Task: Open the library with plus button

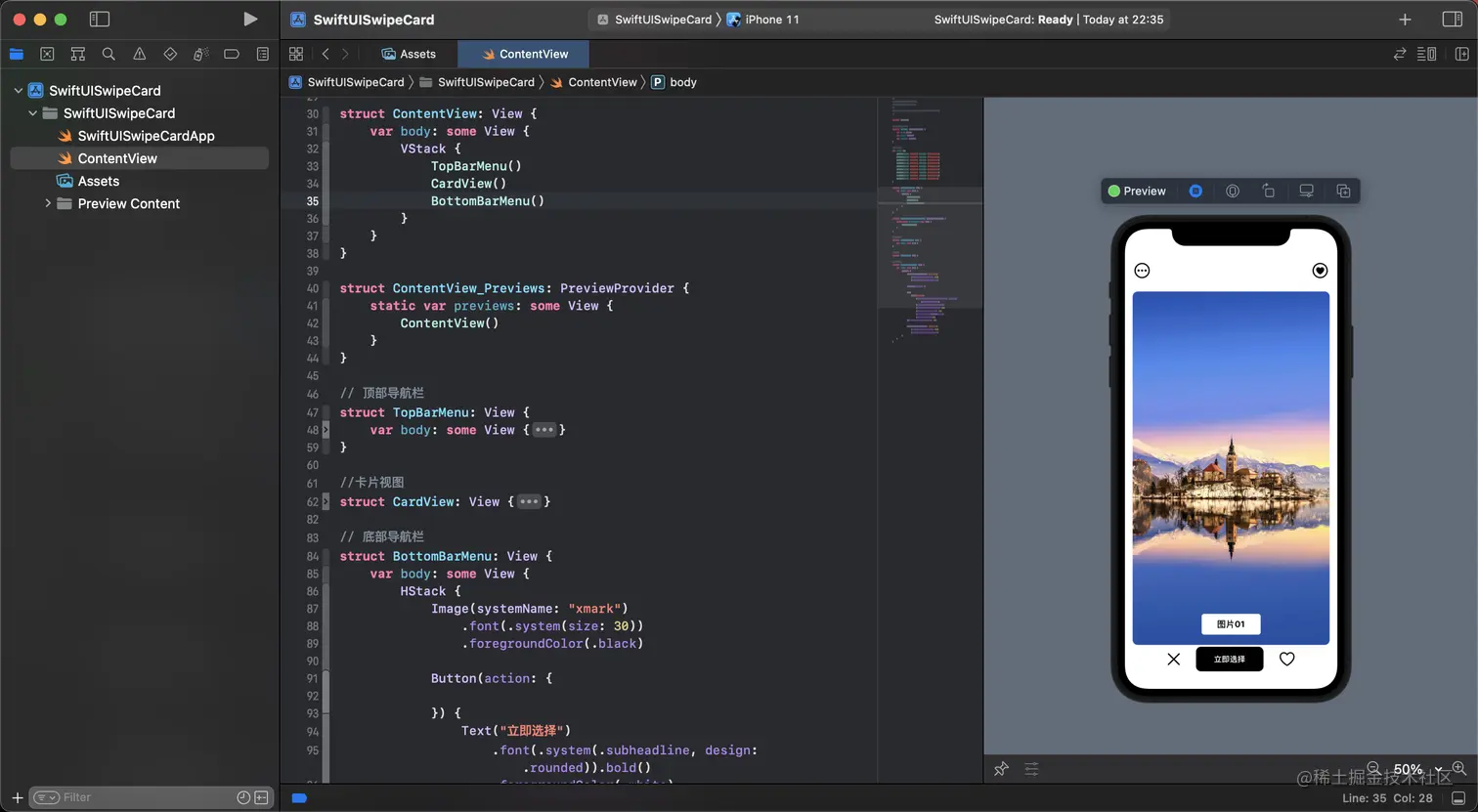Action: point(1405,20)
